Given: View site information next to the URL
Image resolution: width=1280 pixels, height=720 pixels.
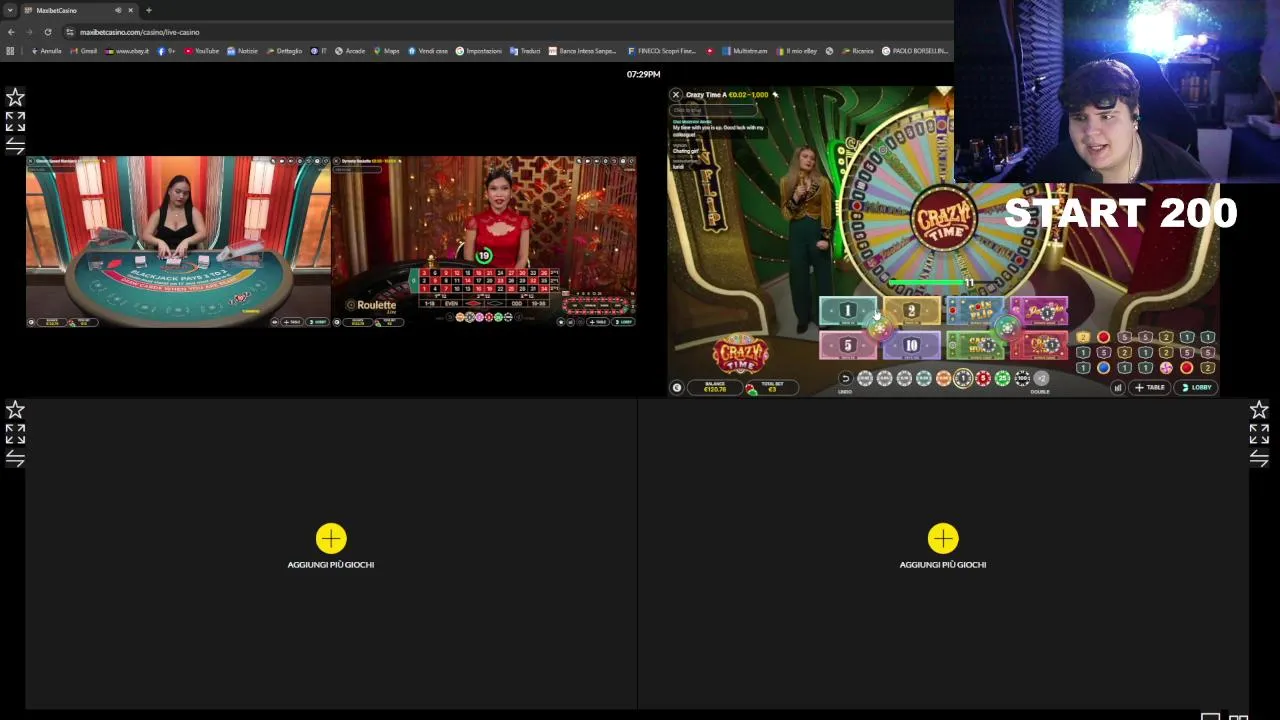Looking at the screenshot, I should (69, 32).
